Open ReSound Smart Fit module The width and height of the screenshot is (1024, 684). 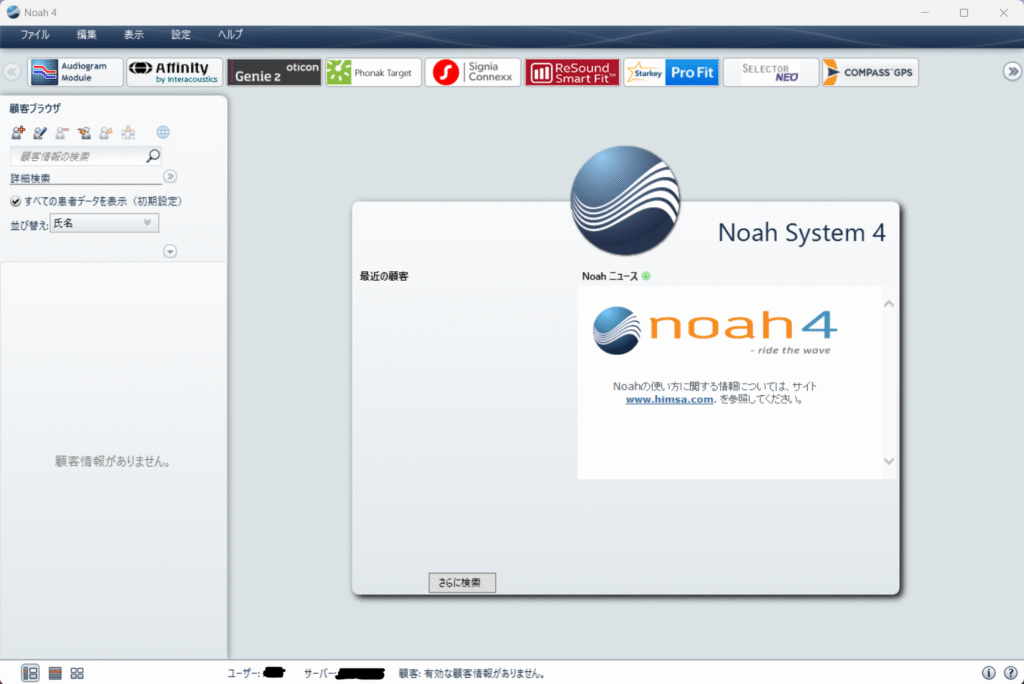point(572,72)
